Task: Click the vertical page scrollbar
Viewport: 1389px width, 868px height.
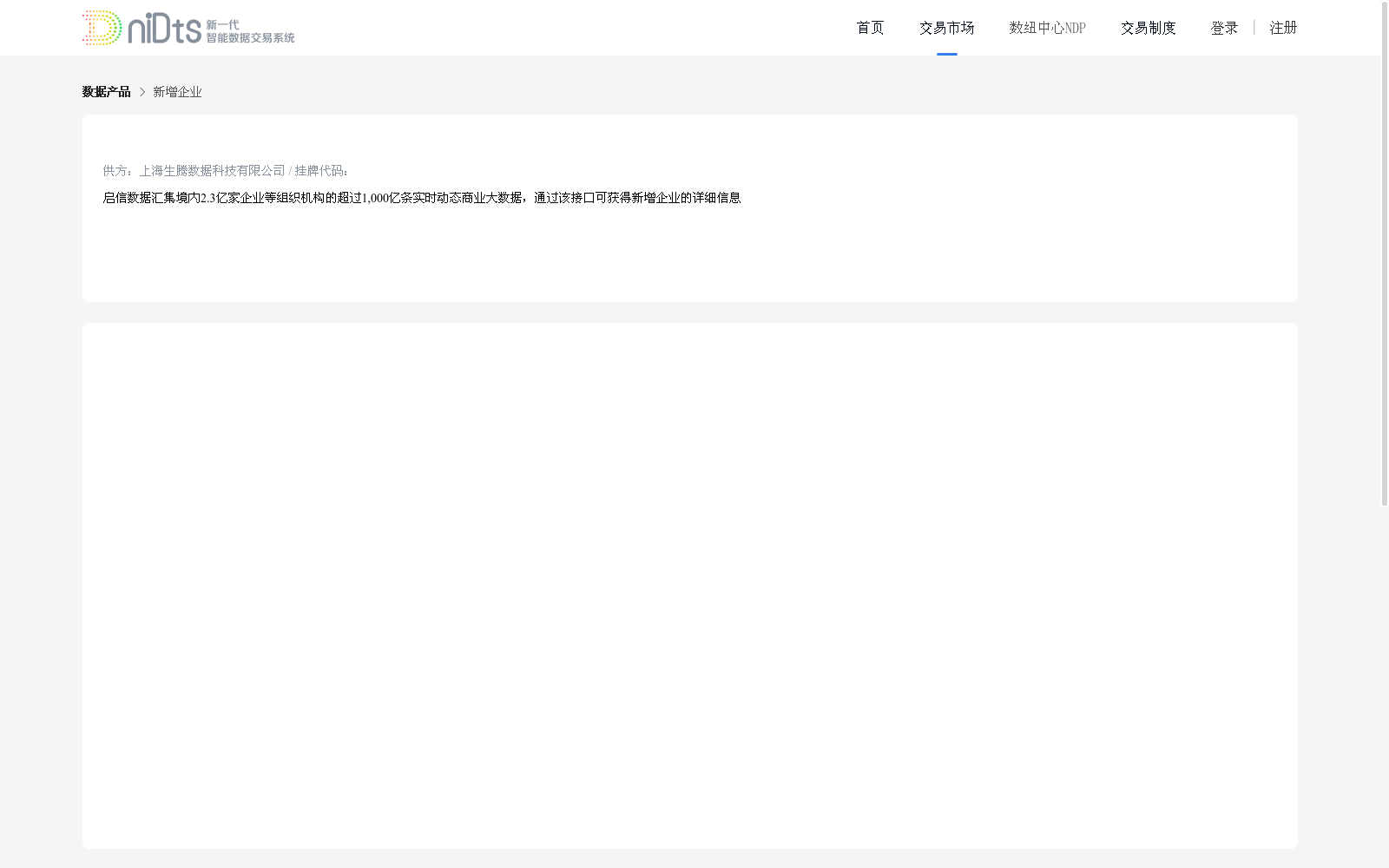Action: click(1385, 253)
